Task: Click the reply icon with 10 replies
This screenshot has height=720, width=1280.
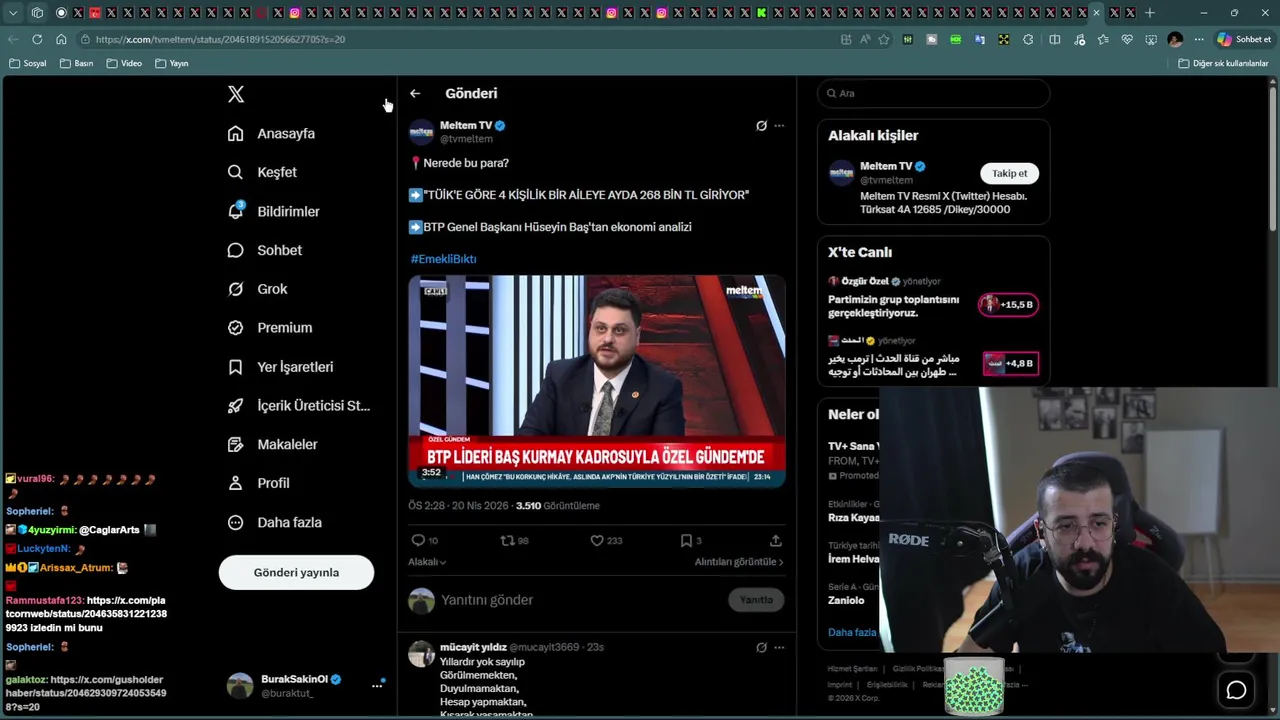Action: [x=418, y=540]
